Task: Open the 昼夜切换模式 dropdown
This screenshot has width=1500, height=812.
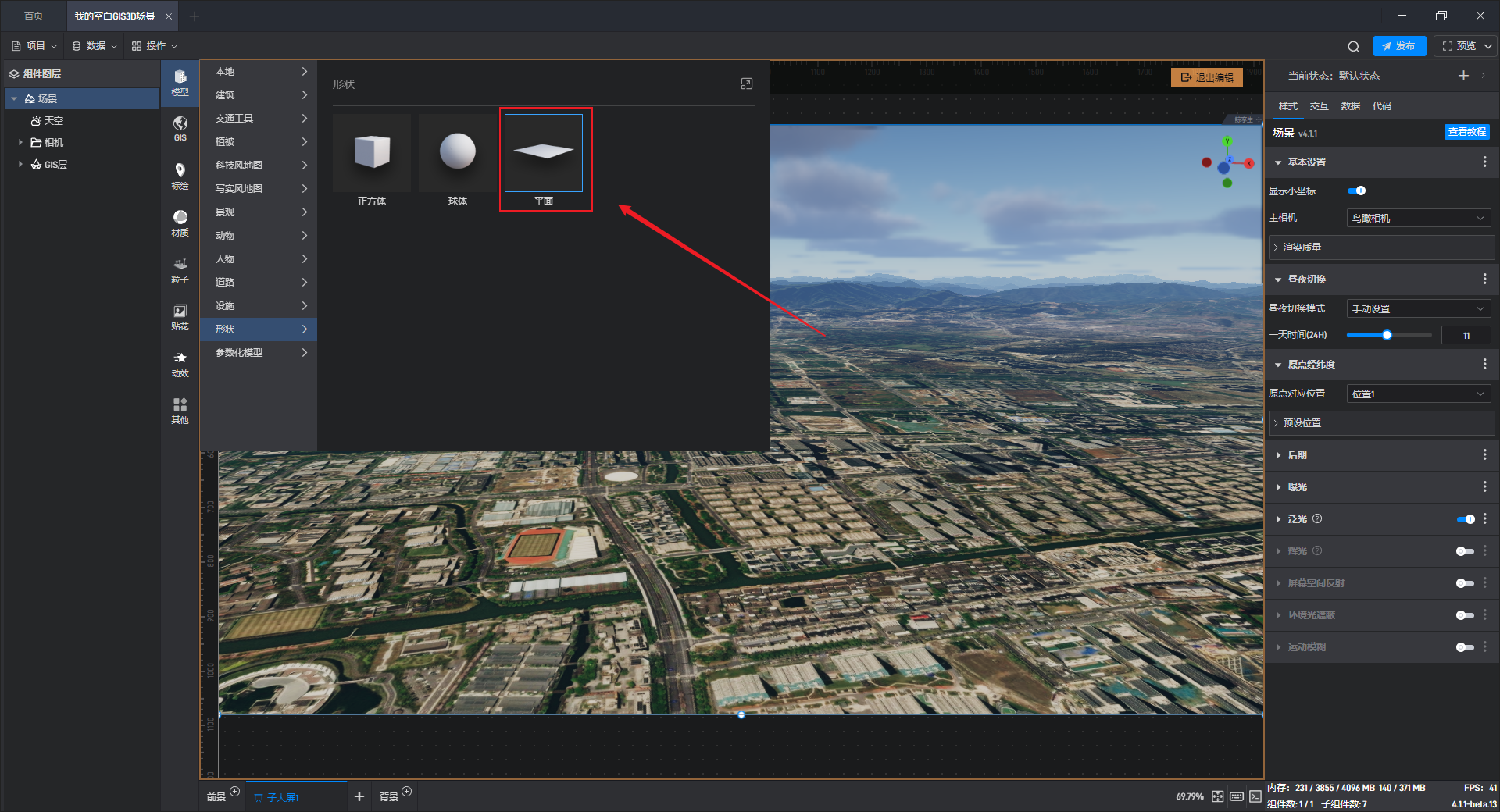Action: pyautogui.click(x=1419, y=308)
